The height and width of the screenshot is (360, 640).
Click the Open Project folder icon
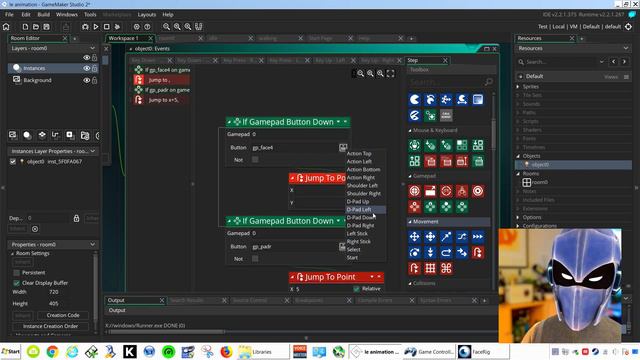pyautogui.click(x=36, y=27)
